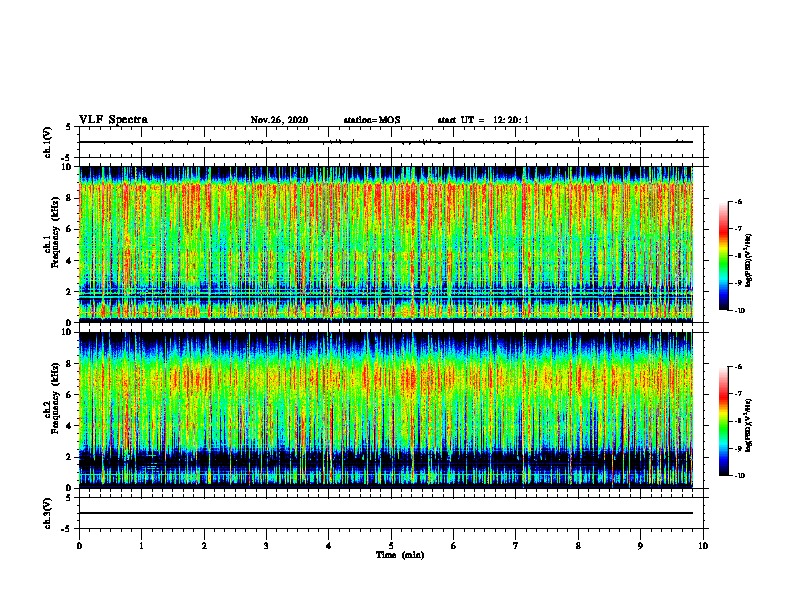Click time axis tick label "1"
This screenshot has width=792, height=612.
click(x=141, y=546)
